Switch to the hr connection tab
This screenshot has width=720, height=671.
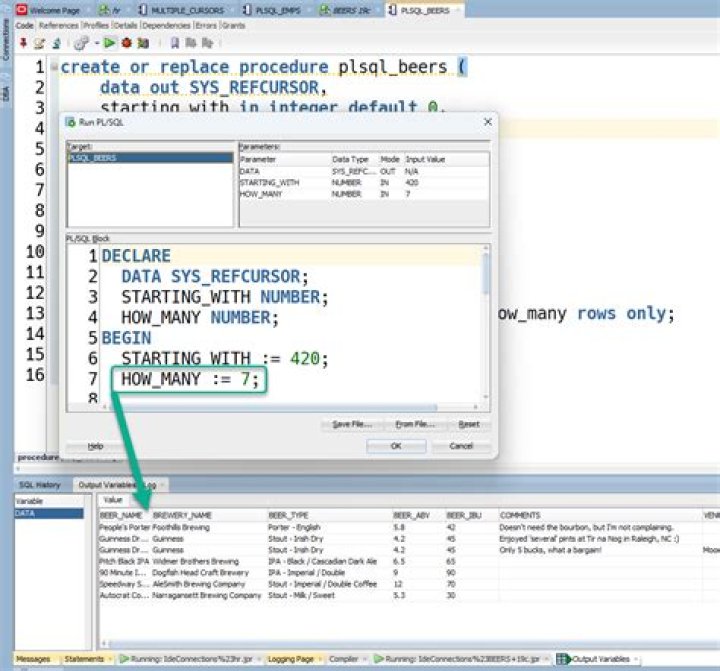(110, 10)
